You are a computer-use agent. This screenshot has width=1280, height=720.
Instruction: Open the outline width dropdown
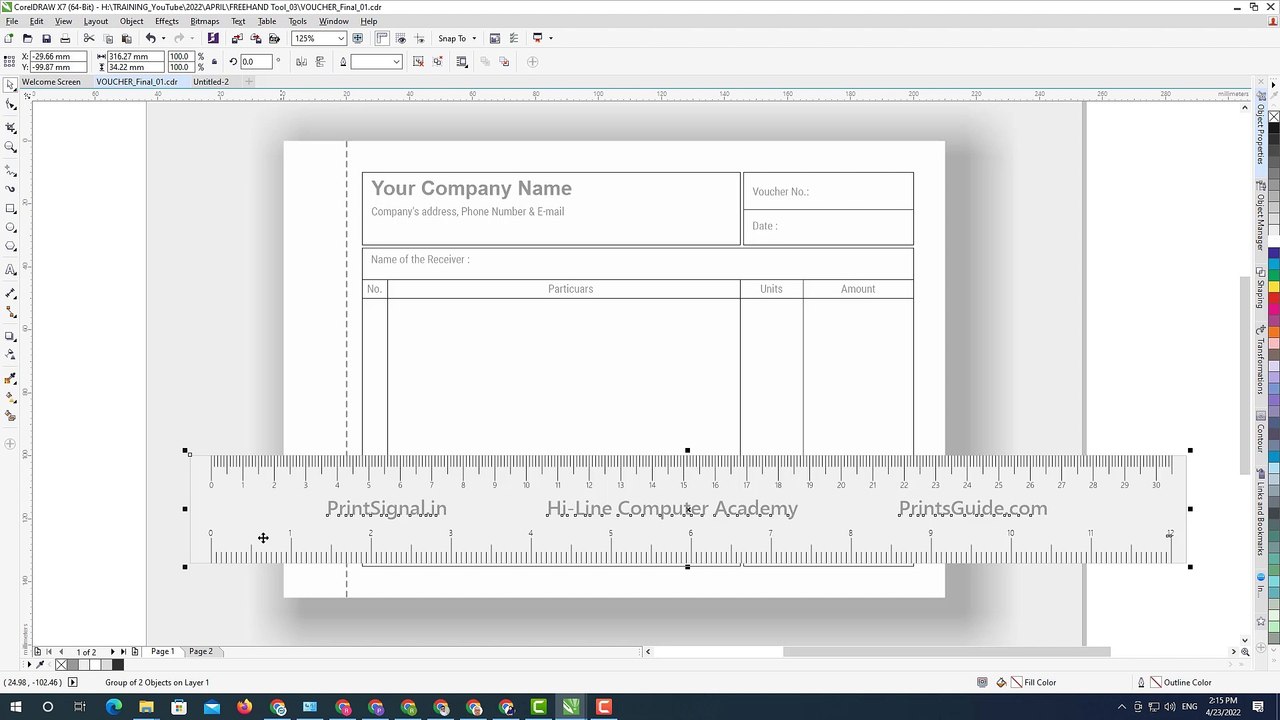pos(396,62)
